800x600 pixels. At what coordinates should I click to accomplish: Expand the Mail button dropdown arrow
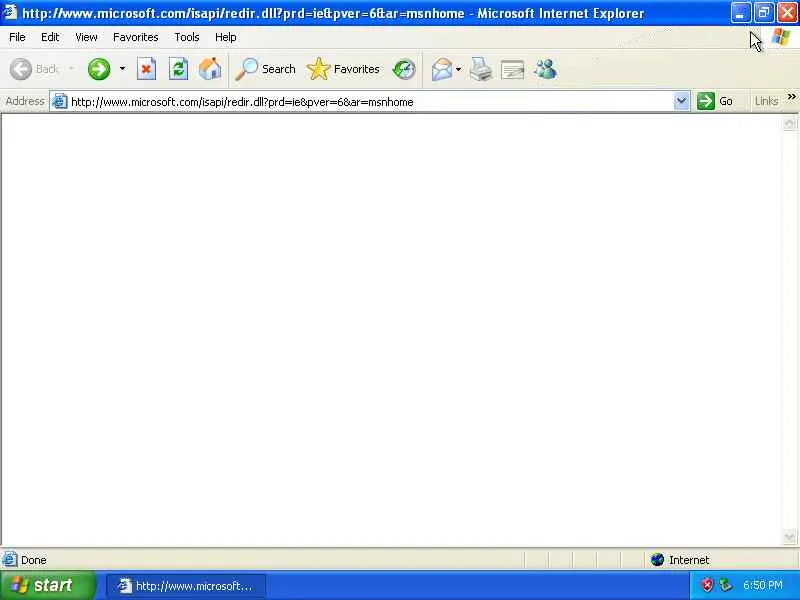(x=458, y=69)
